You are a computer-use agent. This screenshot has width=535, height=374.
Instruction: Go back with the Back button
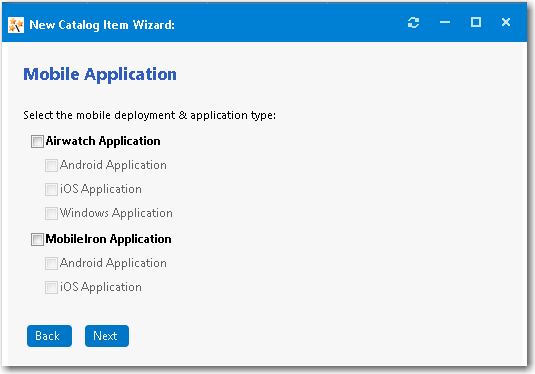(49, 336)
